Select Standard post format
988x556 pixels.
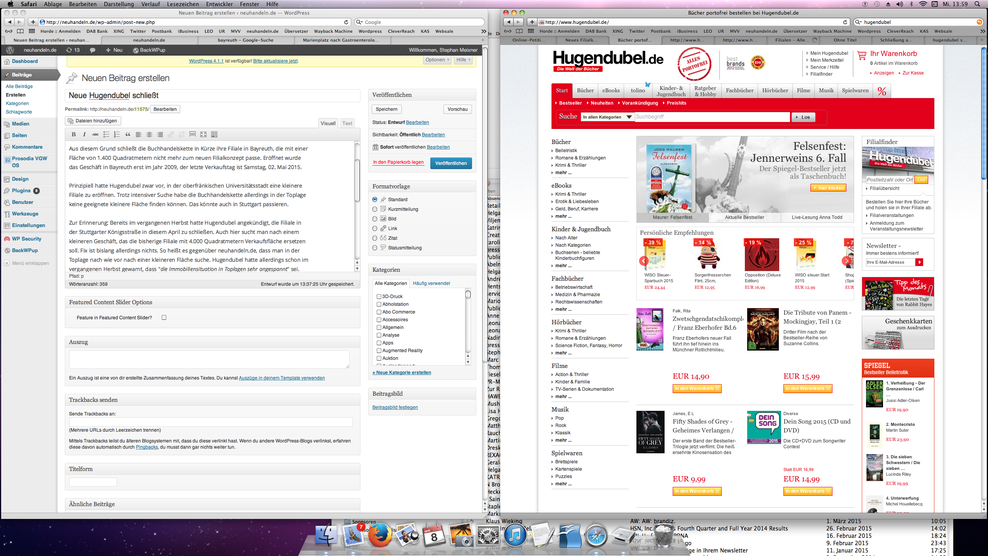pos(375,199)
